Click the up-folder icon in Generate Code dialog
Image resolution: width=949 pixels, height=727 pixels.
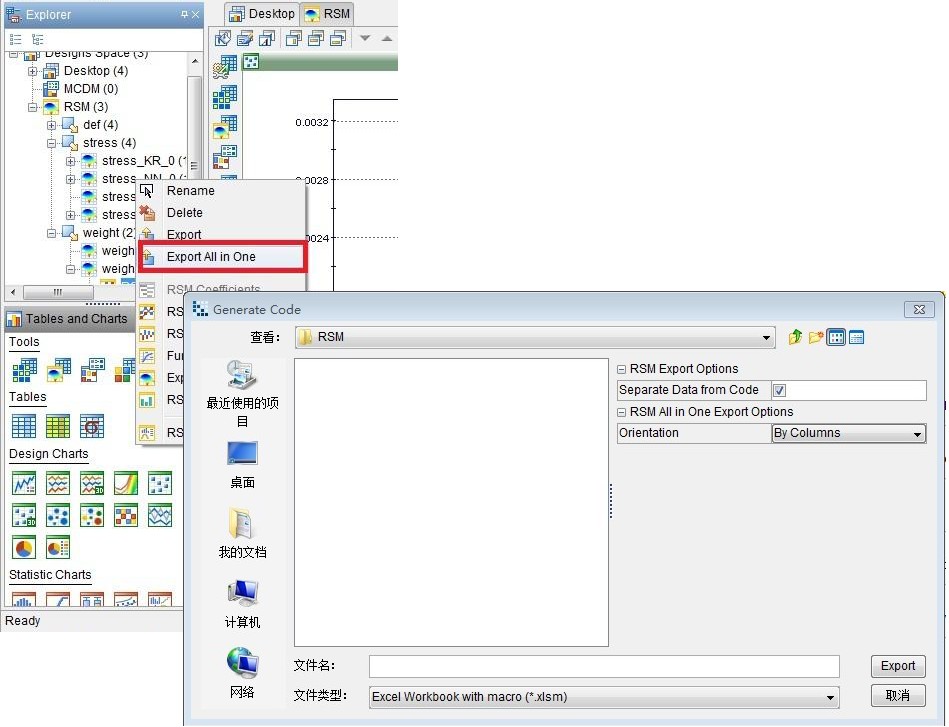(795, 337)
